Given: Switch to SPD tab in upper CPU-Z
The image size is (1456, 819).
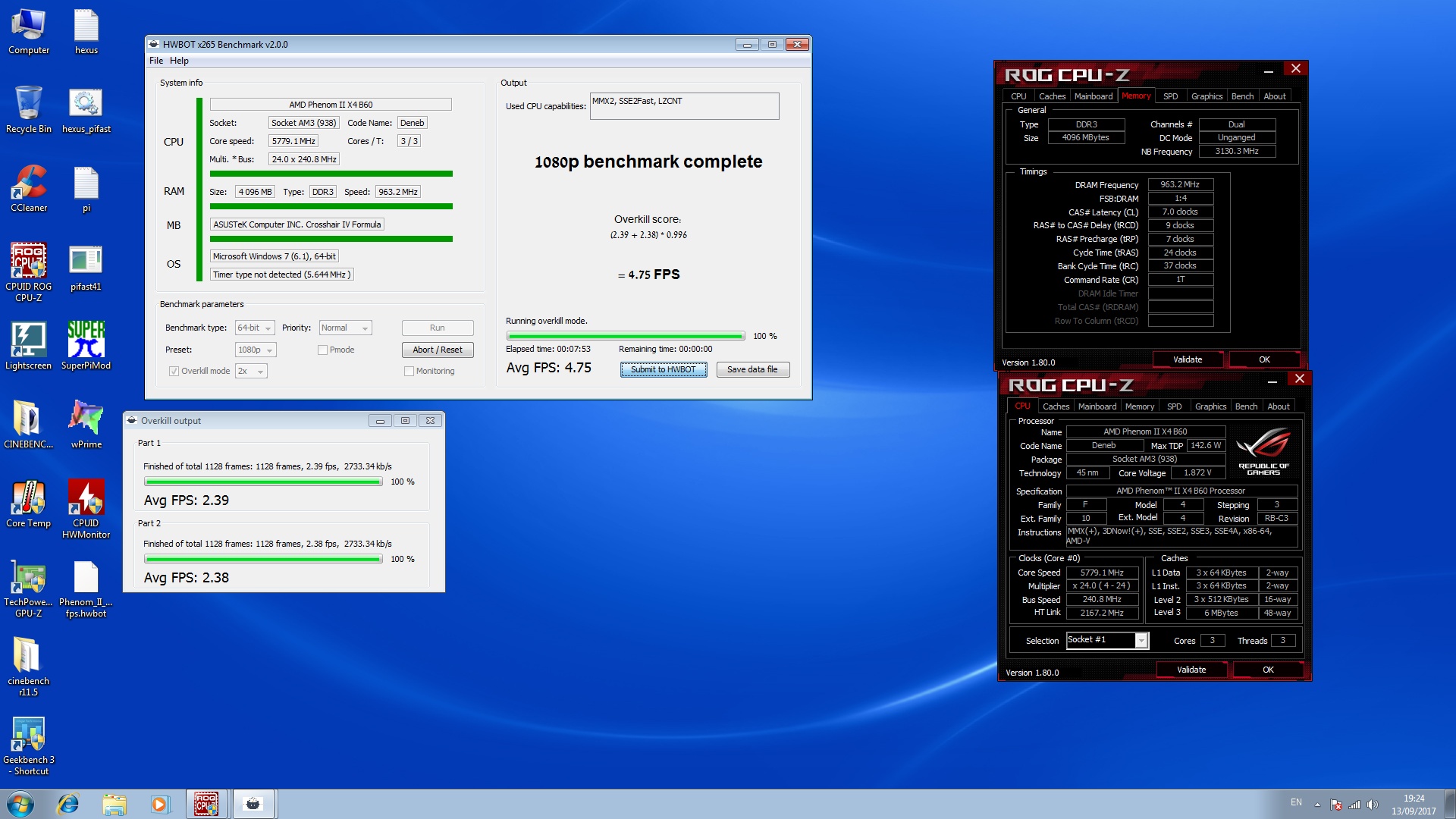Looking at the screenshot, I should tap(1170, 96).
